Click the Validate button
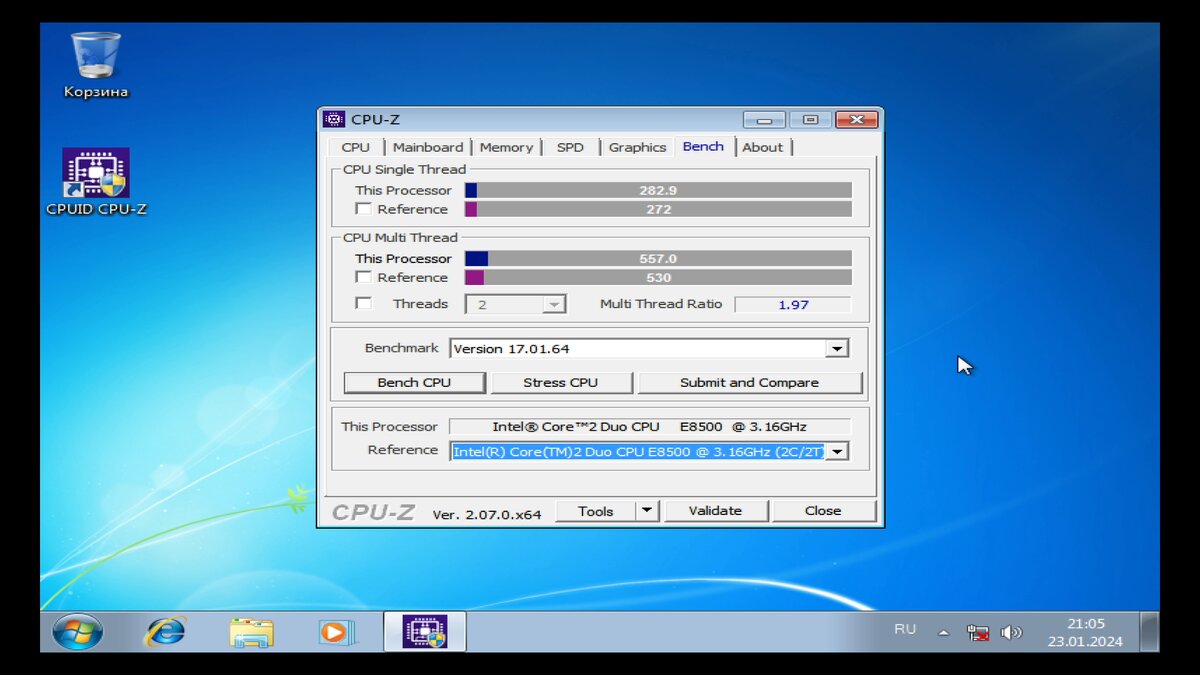The image size is (1200, 675). 715,511
